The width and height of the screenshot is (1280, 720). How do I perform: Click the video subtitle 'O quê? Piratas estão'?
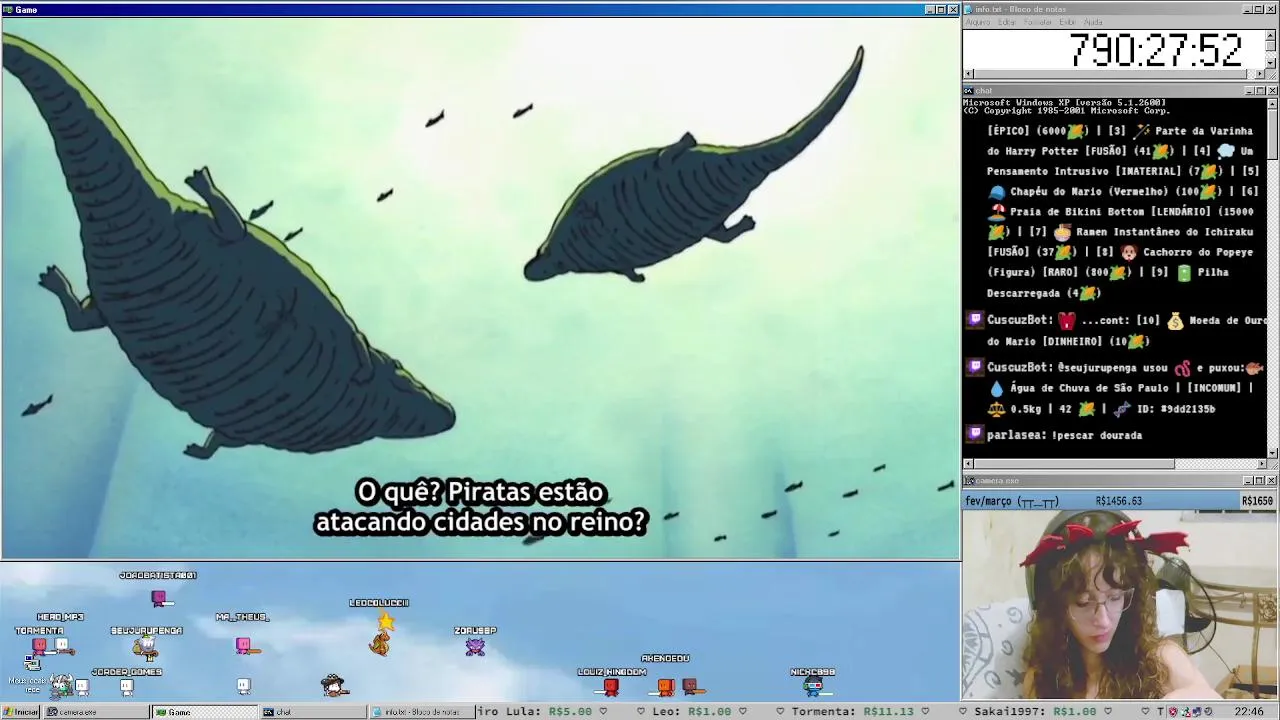(480, 492)
